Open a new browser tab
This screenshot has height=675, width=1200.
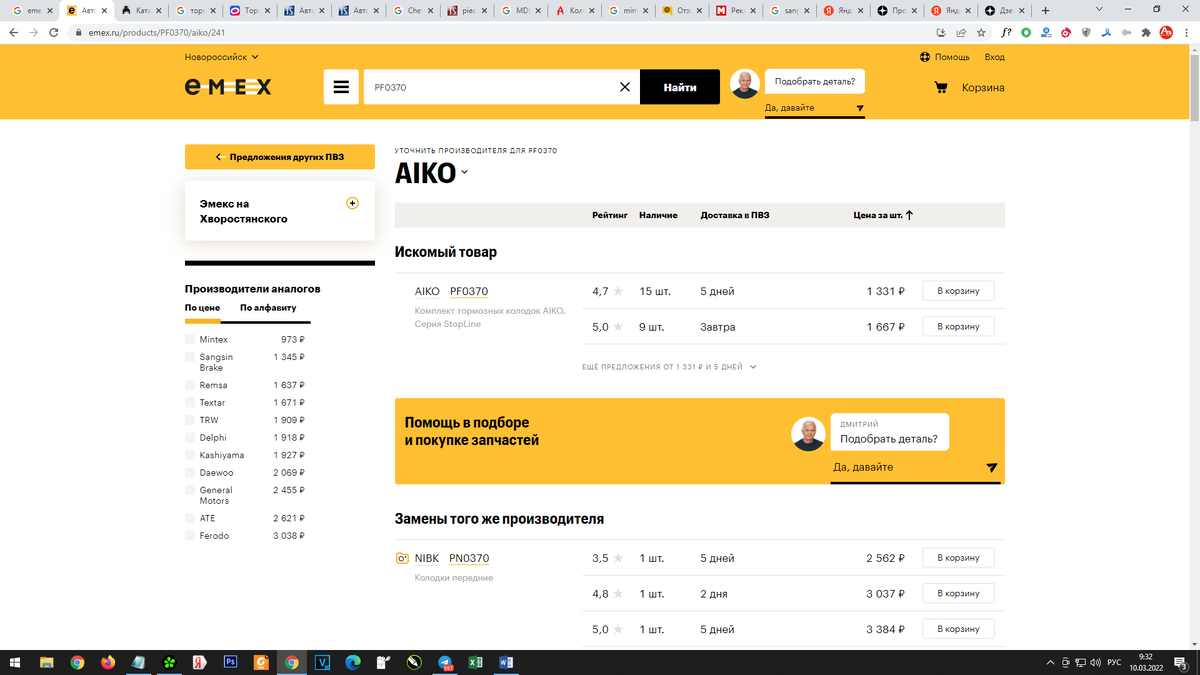(x=1045, y=10)
